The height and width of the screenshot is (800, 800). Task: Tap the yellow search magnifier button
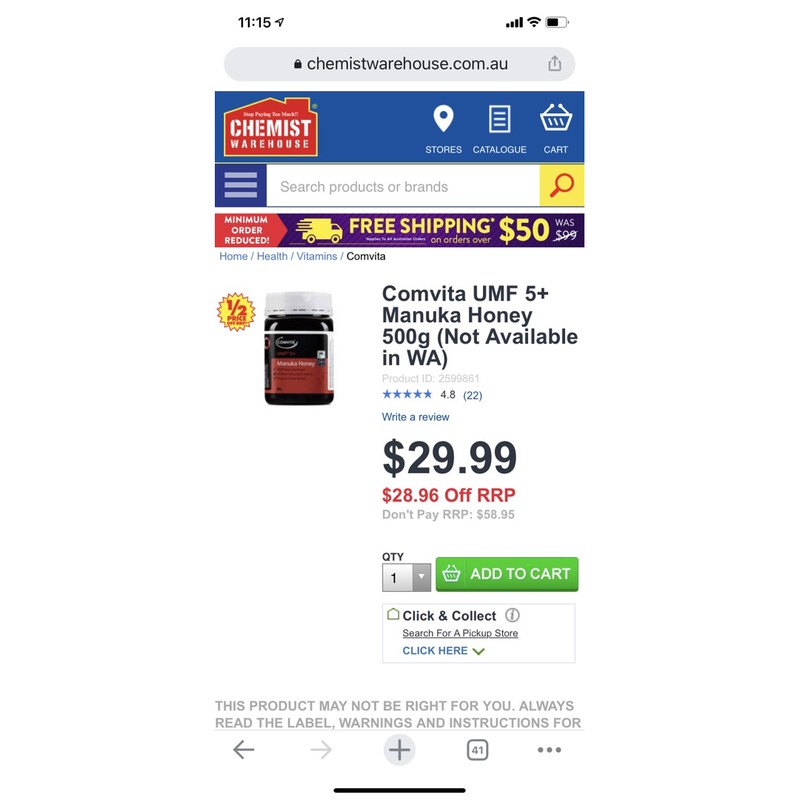[x=562, y=185]
